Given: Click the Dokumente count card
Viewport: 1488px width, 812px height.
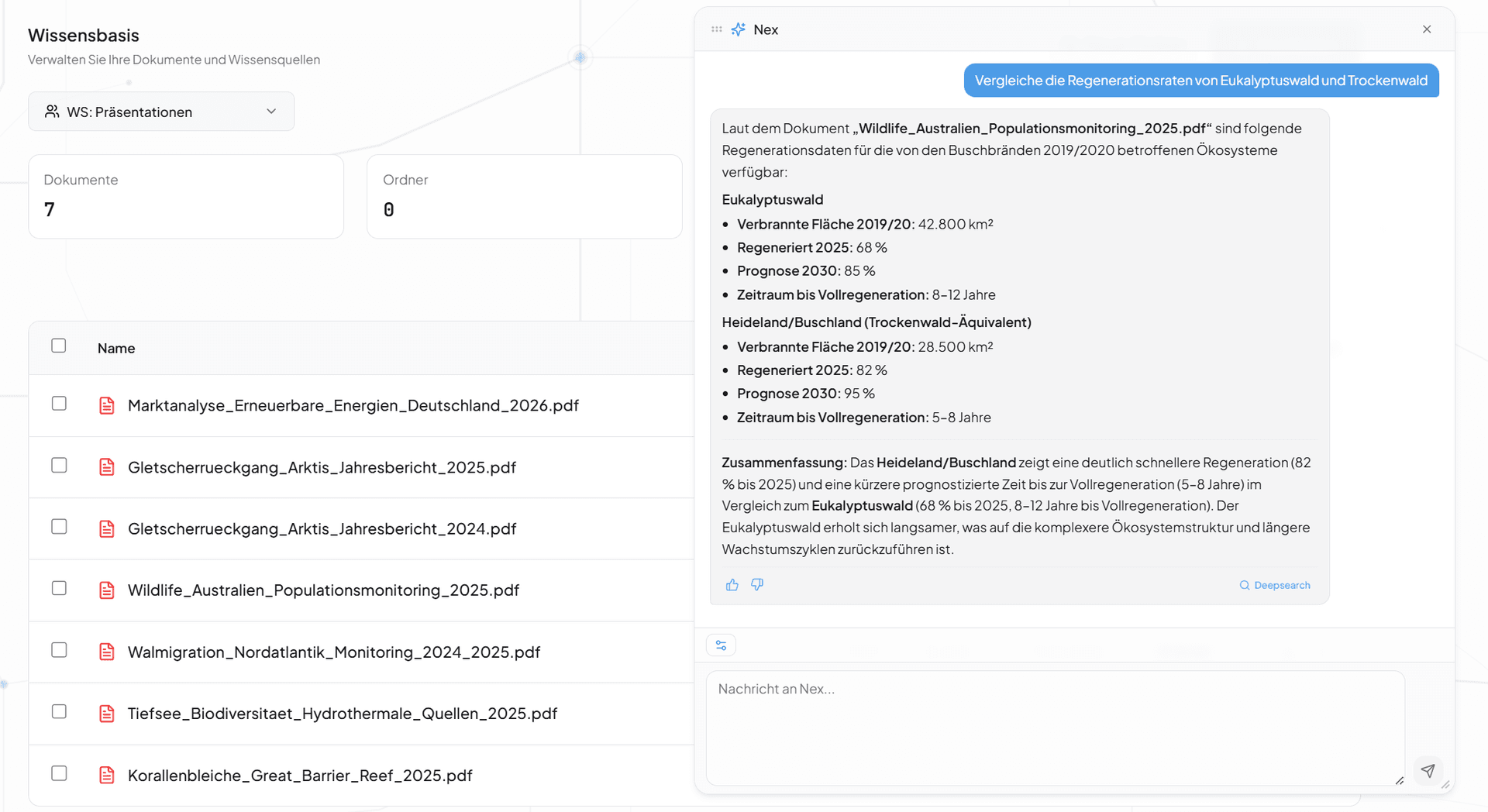Looking at the screenshot, I should point(186,196).
